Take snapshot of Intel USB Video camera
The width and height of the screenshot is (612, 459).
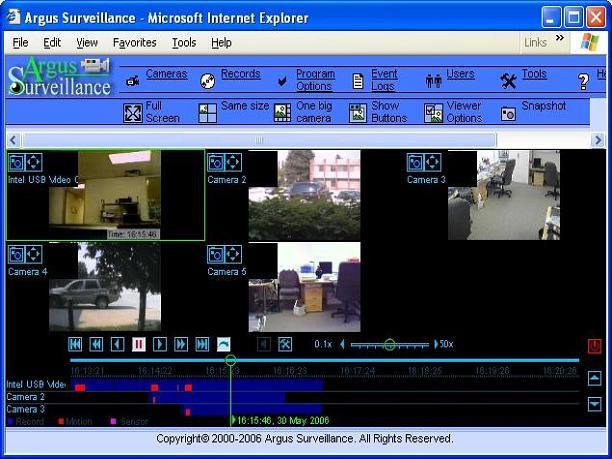pyautogui.click(x=16, y=162)
